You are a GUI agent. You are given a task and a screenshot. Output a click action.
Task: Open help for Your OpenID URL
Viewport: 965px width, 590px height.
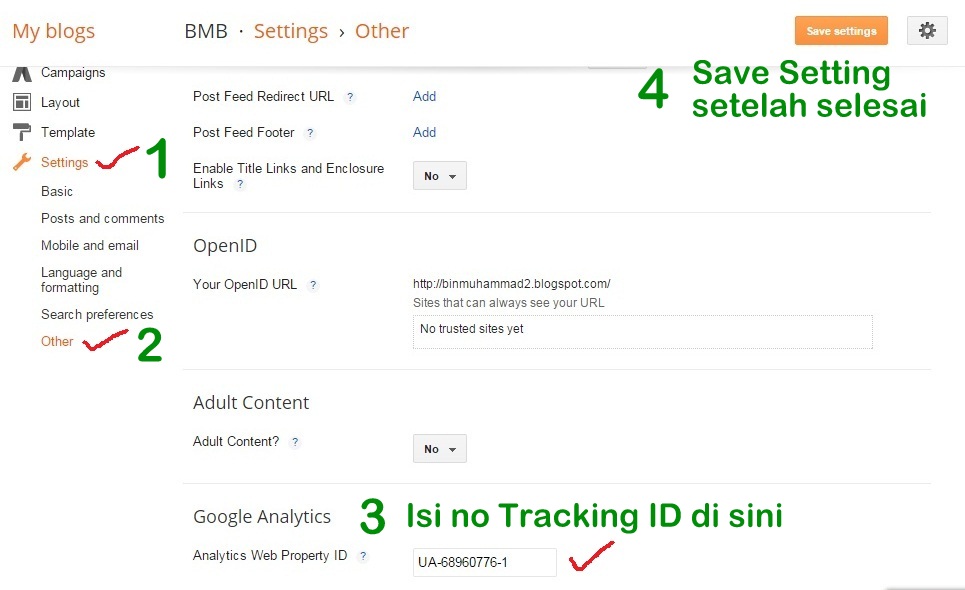(313, 285)
